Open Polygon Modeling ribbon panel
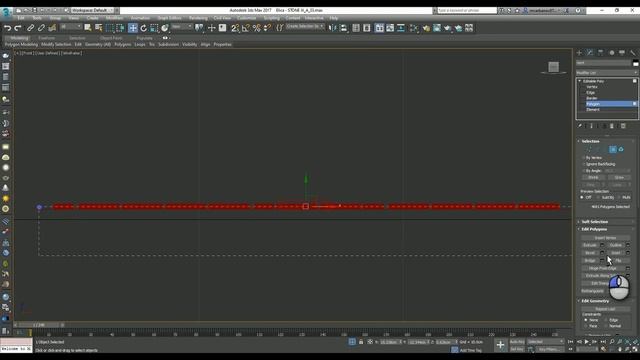The image size is (640, 360). pyautogui.click(x=21, y=44)
